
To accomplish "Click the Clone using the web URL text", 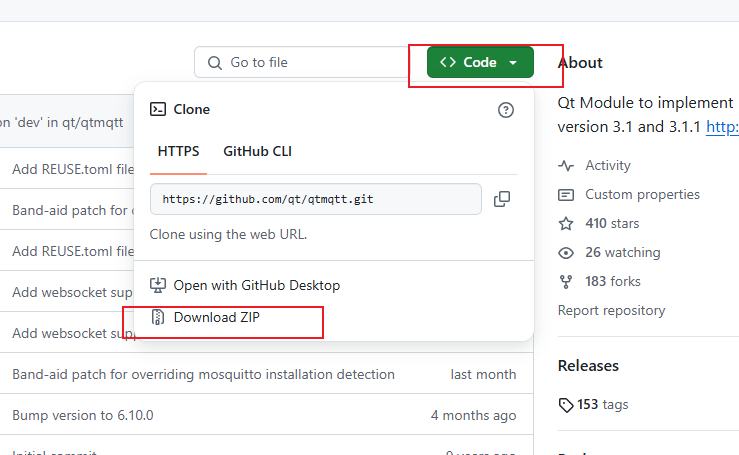I will coord(228,234).
